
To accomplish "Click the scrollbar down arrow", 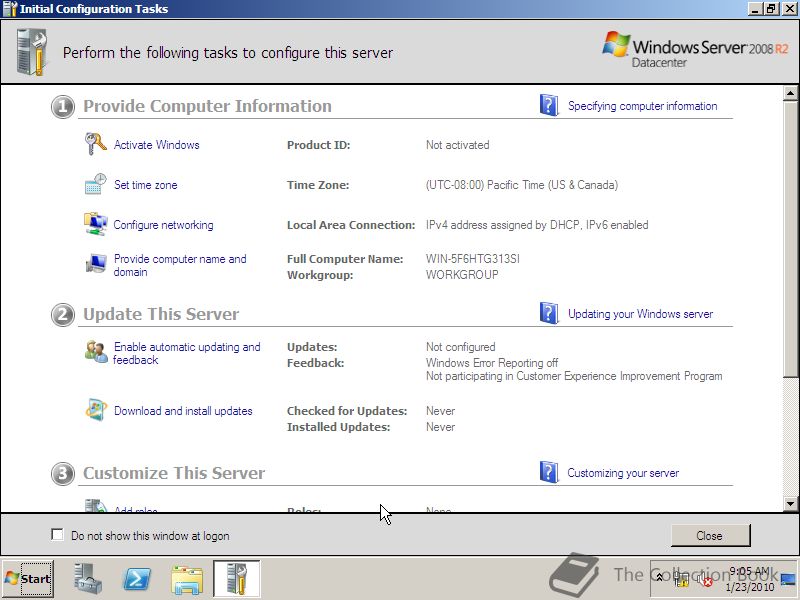I will click(790, 503).
